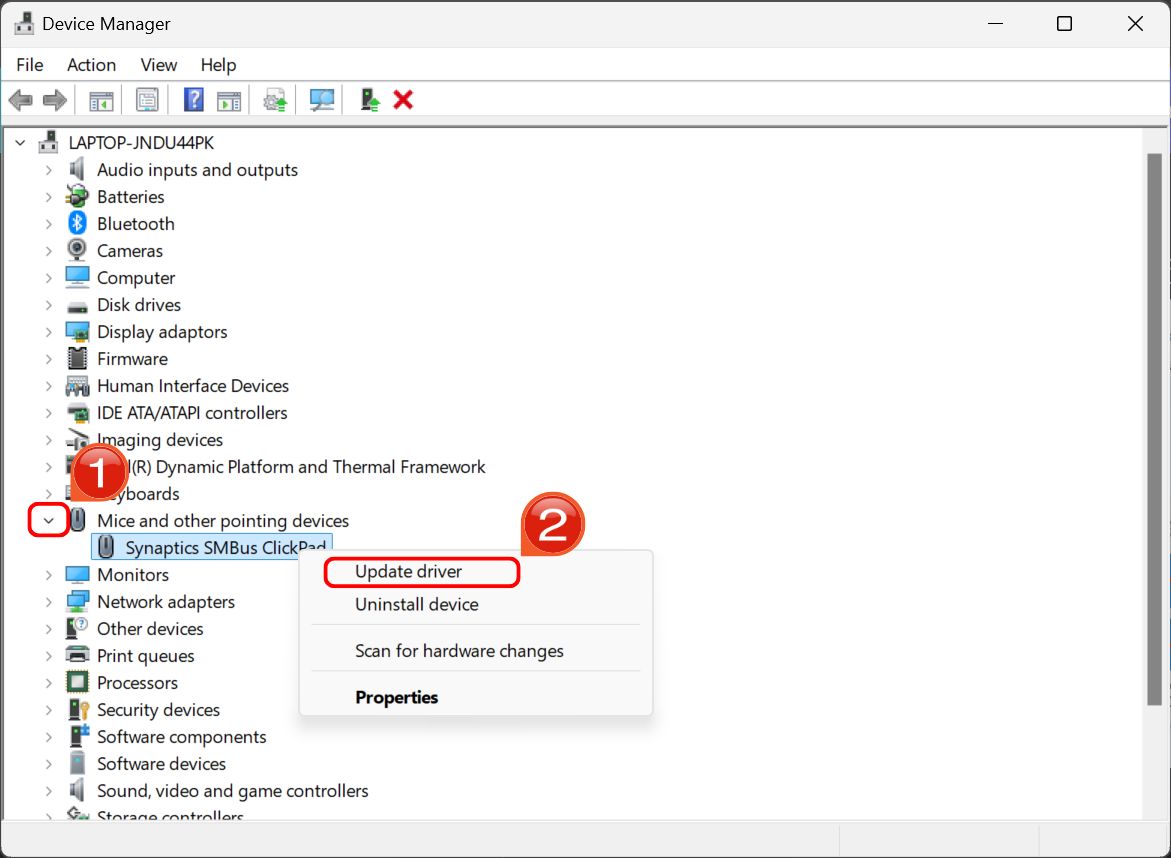Click the Display adaptors icon

click(77, 332)
